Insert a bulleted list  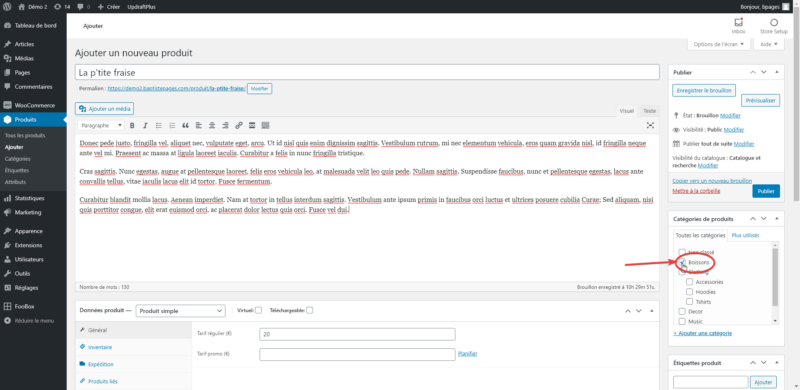pyautogui.click(x=159, y=126)
